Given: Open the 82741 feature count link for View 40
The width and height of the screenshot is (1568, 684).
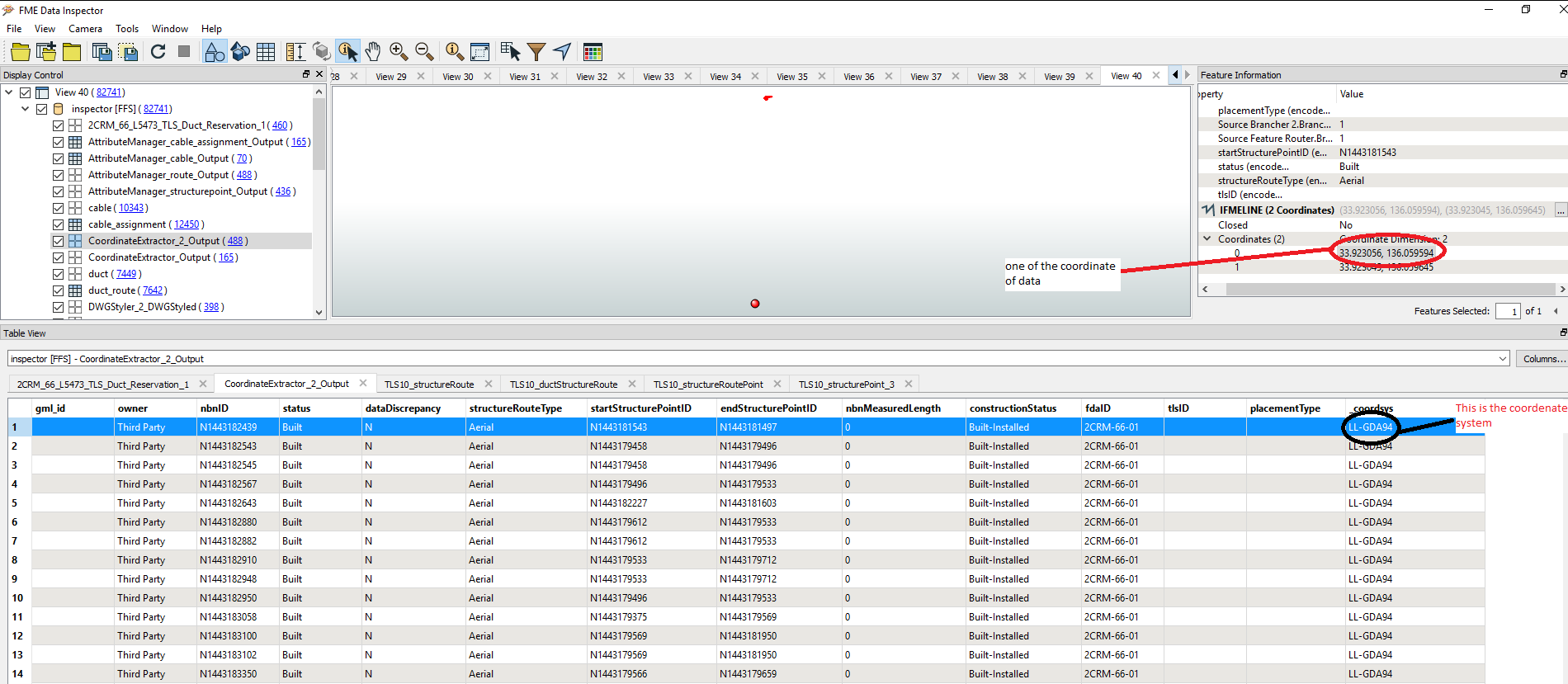Looking at the screenshot, I should point(109,92).
